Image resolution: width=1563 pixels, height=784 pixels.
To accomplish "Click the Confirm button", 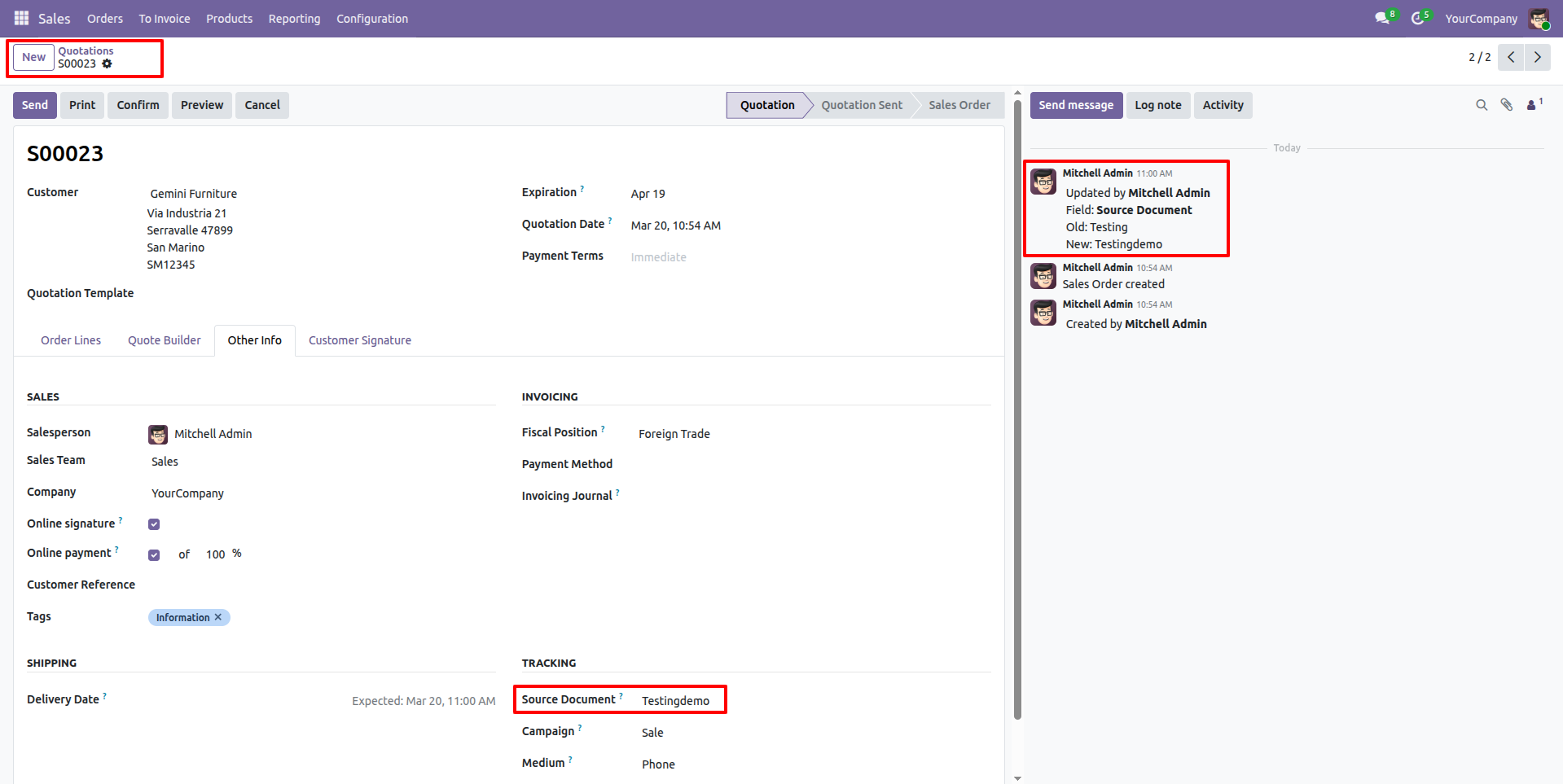I will pos(138,105).
